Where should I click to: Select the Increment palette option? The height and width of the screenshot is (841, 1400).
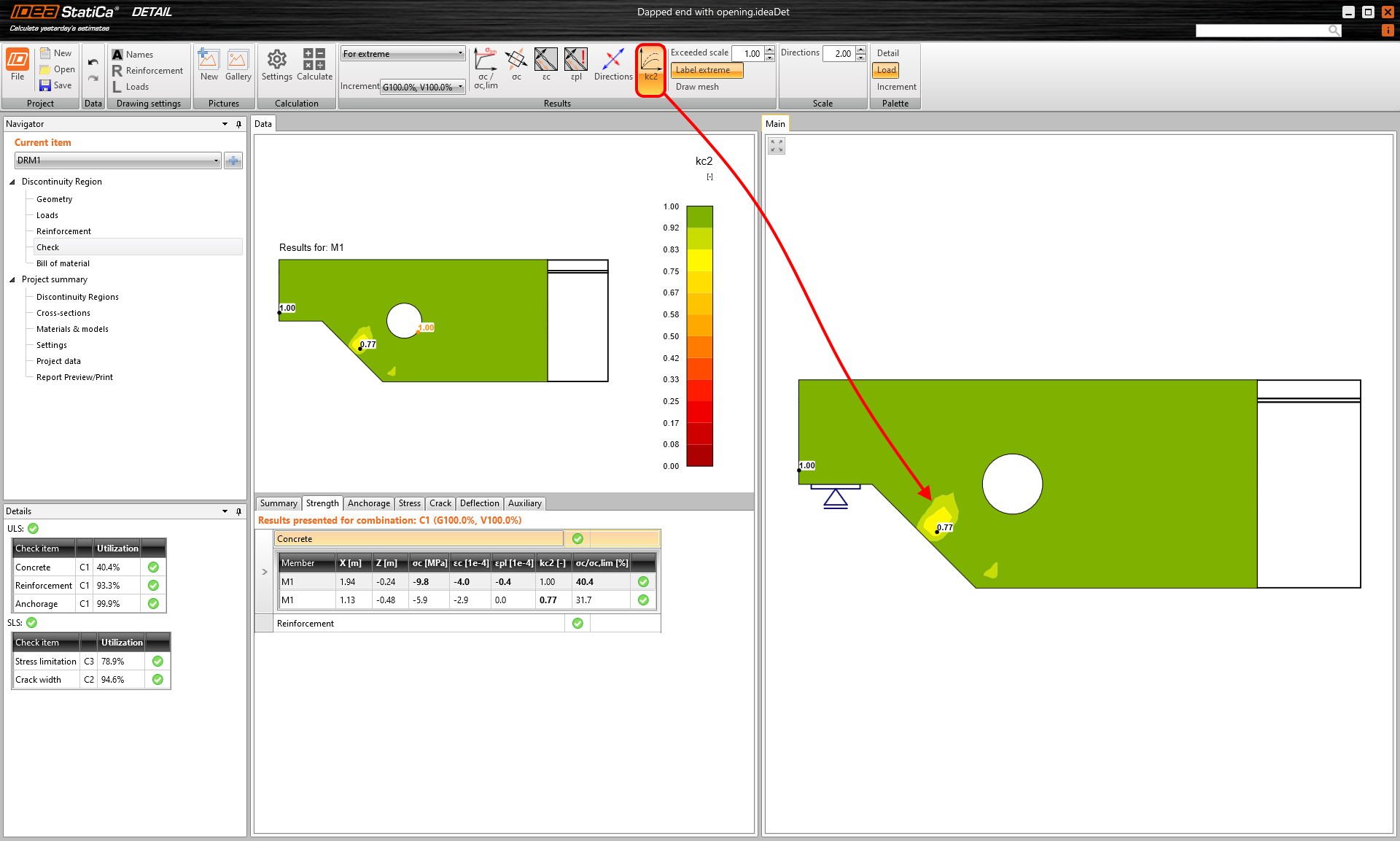(896, 87)
